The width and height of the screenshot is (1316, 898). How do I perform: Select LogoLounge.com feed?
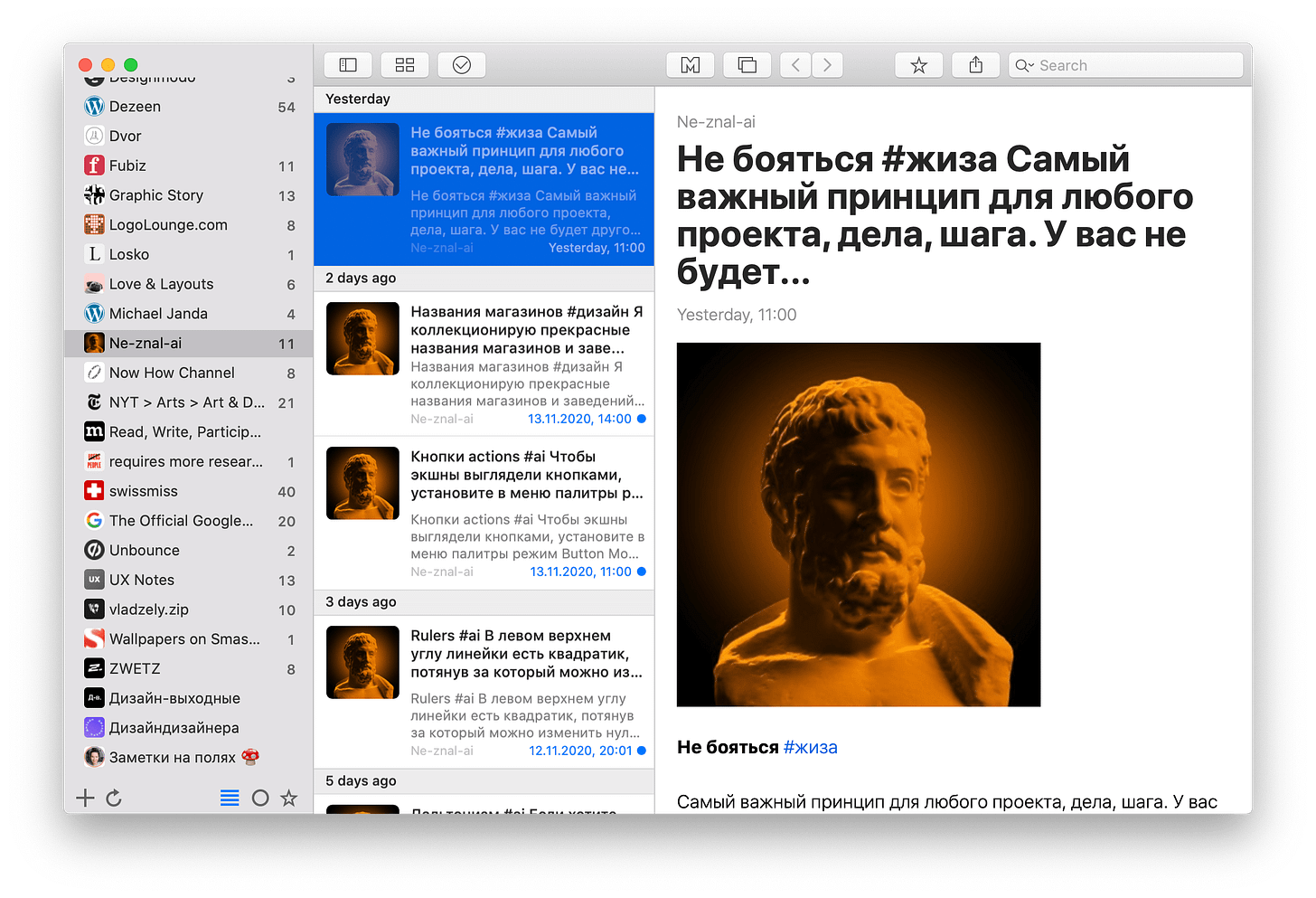click(189, 225)
